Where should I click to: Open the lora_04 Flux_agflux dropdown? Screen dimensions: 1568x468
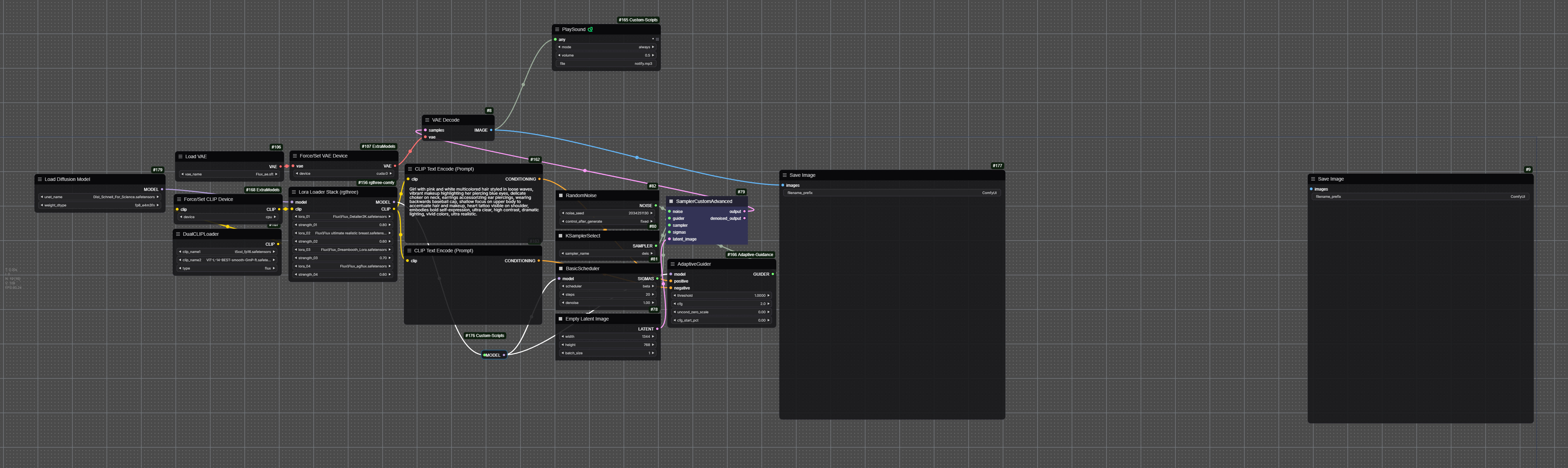(x=343, y=266)
